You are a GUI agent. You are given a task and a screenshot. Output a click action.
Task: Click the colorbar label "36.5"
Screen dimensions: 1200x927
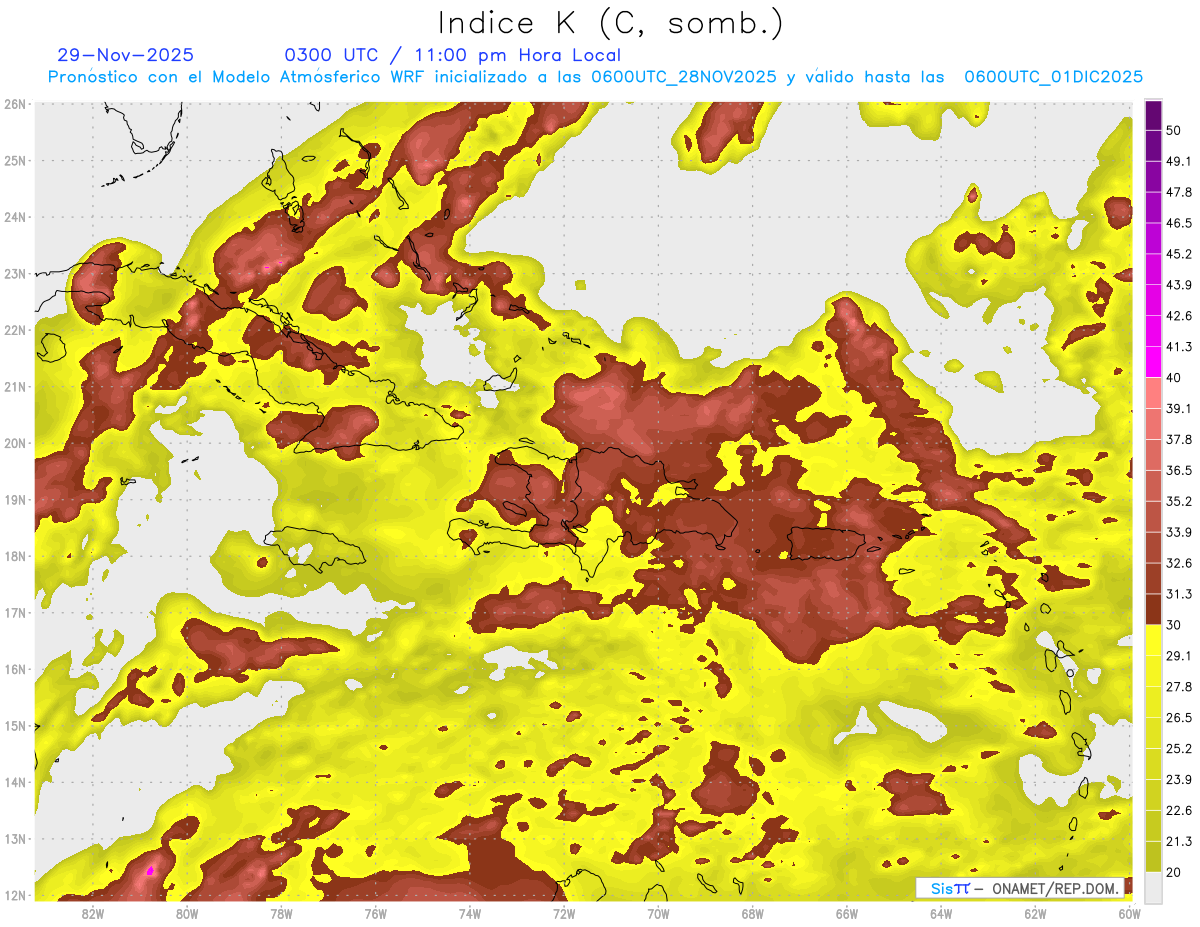point(1179,470)
